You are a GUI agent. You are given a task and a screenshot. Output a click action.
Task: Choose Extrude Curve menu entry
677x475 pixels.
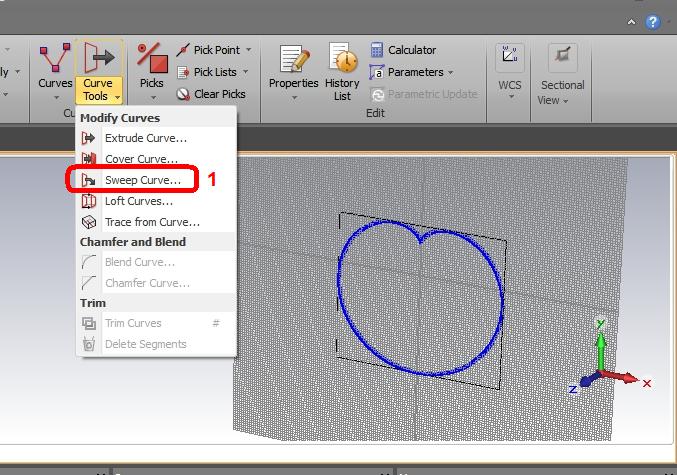(x=146, y=138)
